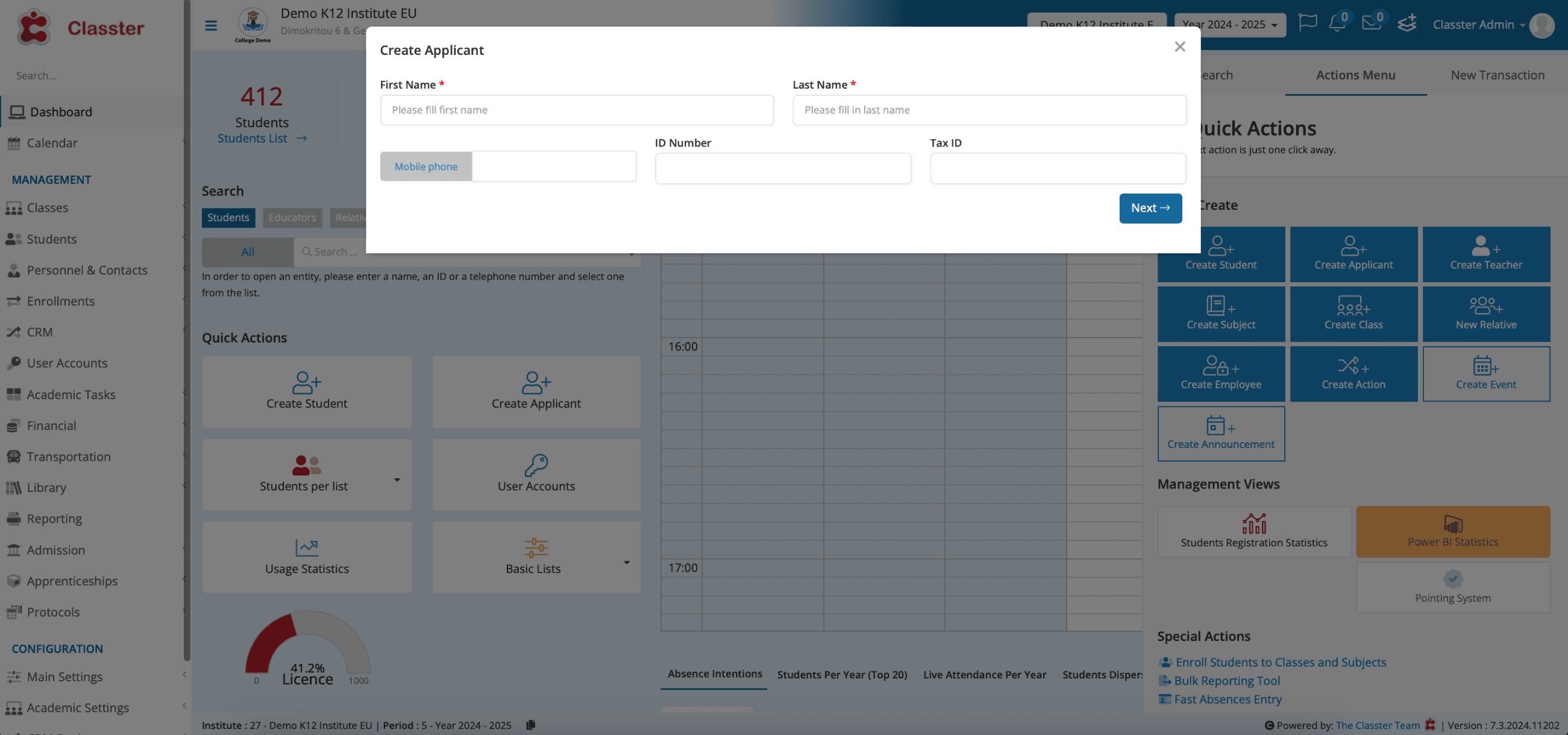Expand the Basic Lists dropdown arrow
Image resolution: width=1568 pixels, height=735 pixels.
[626, 563]
